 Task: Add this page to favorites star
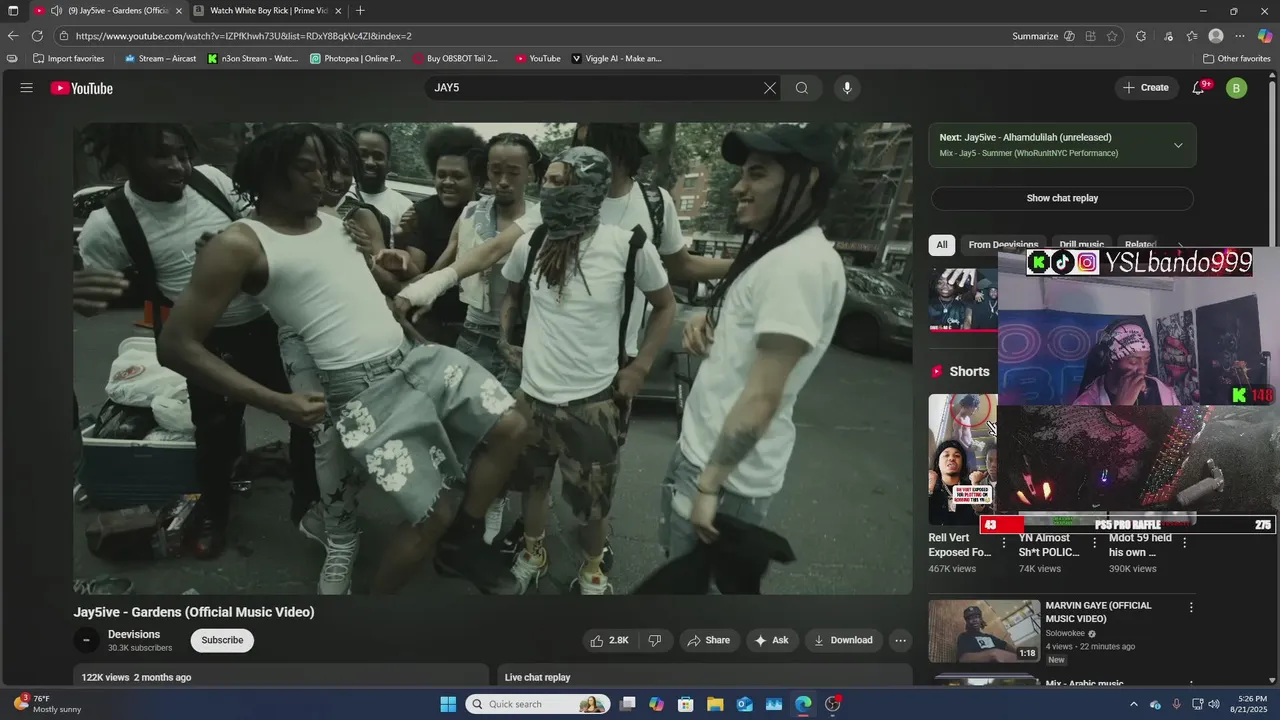tap(1112, 36)
